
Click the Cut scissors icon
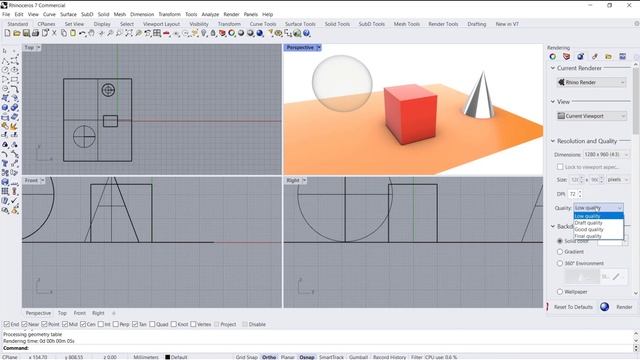point(54,33)
